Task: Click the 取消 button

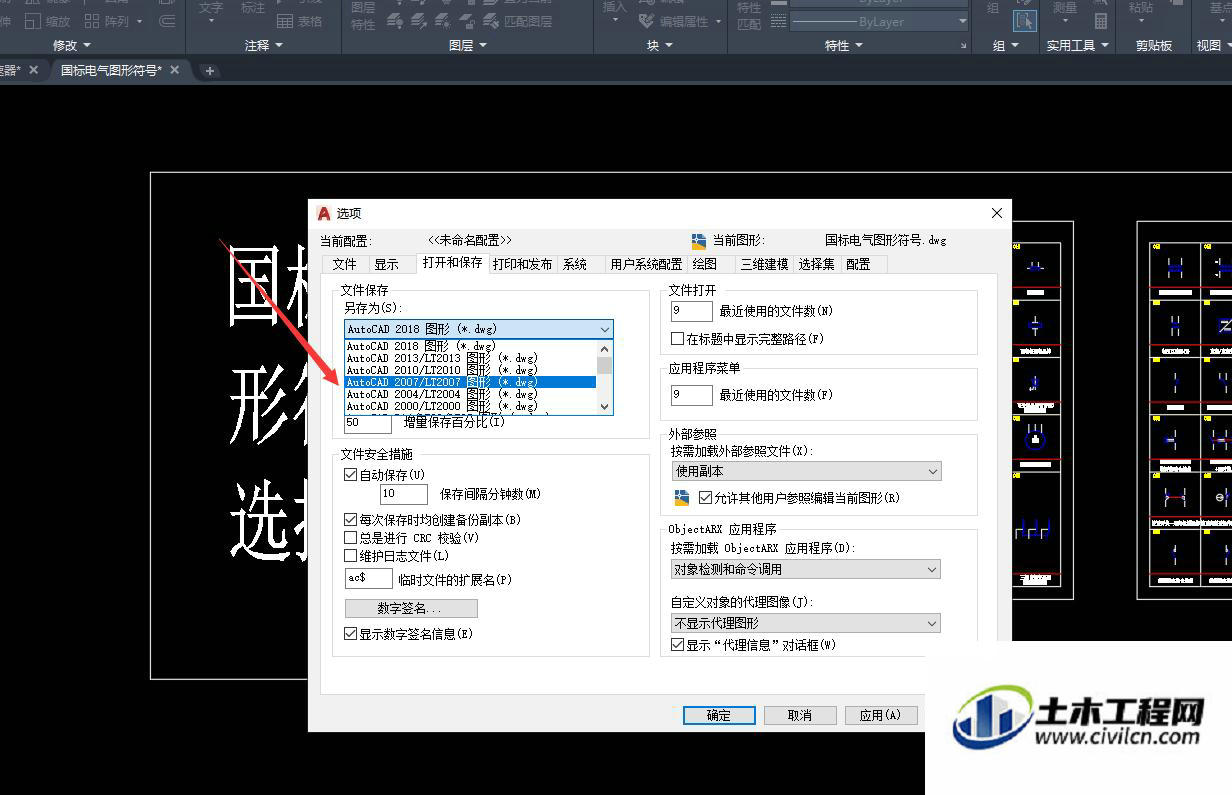Action: click(800, 715)
